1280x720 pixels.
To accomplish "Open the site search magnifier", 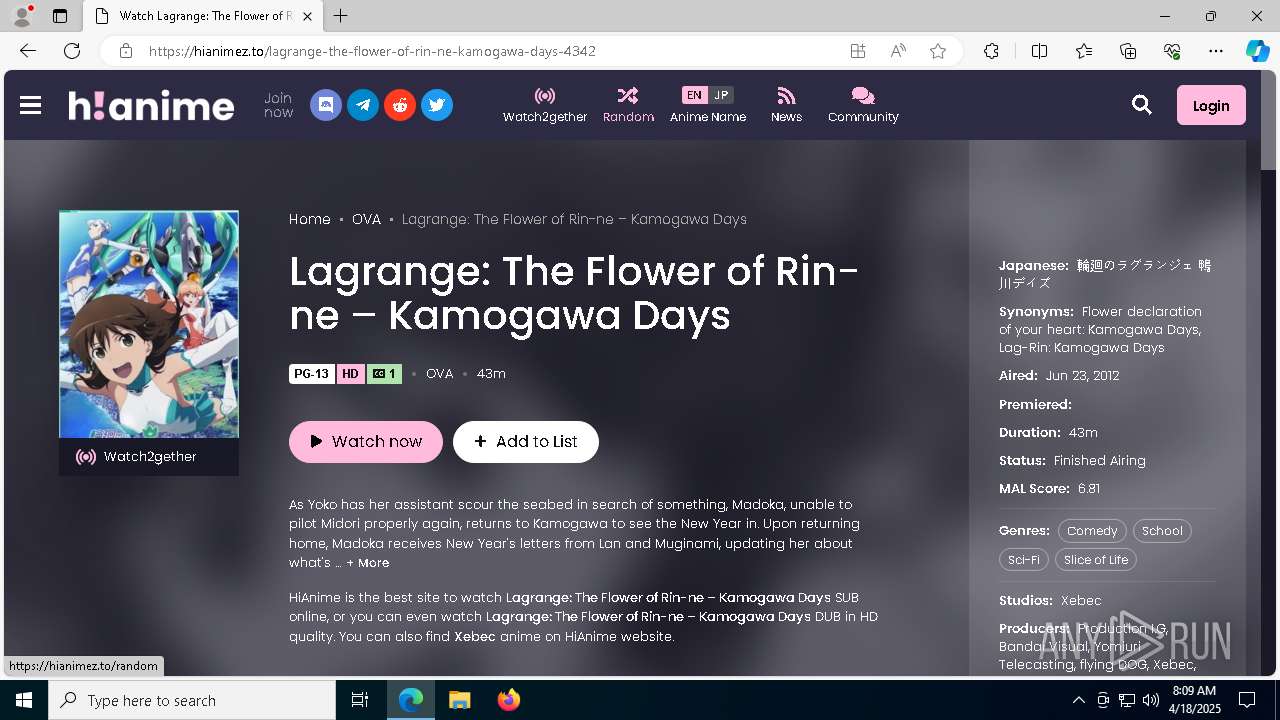I will pos(1142,105).
